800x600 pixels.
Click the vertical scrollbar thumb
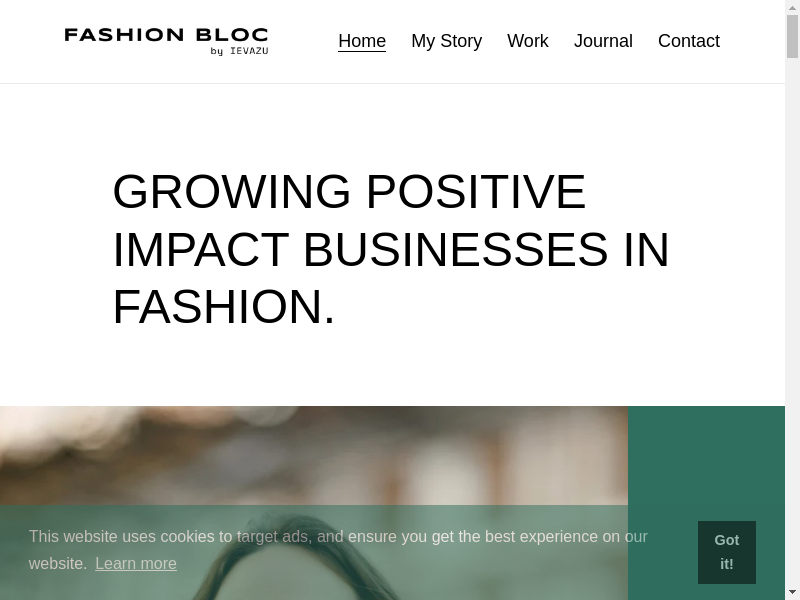click(792, 36)
